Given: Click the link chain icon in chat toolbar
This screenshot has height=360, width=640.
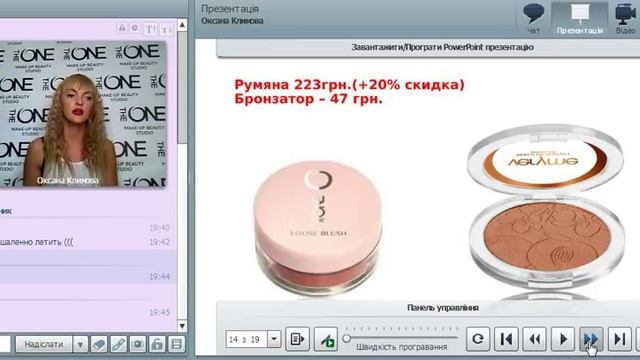Looking at the screenshot, I should (118, 344).
